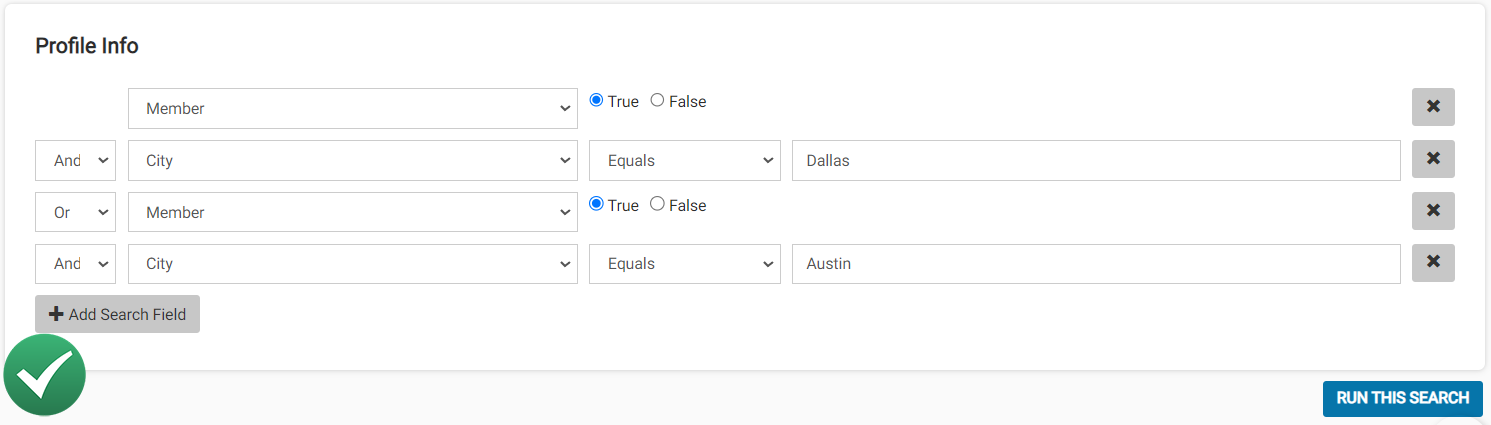Remove the first Member search row
Viewport: 1491px width, 425px height.
pyautogui.click(x=1433, y=107)
